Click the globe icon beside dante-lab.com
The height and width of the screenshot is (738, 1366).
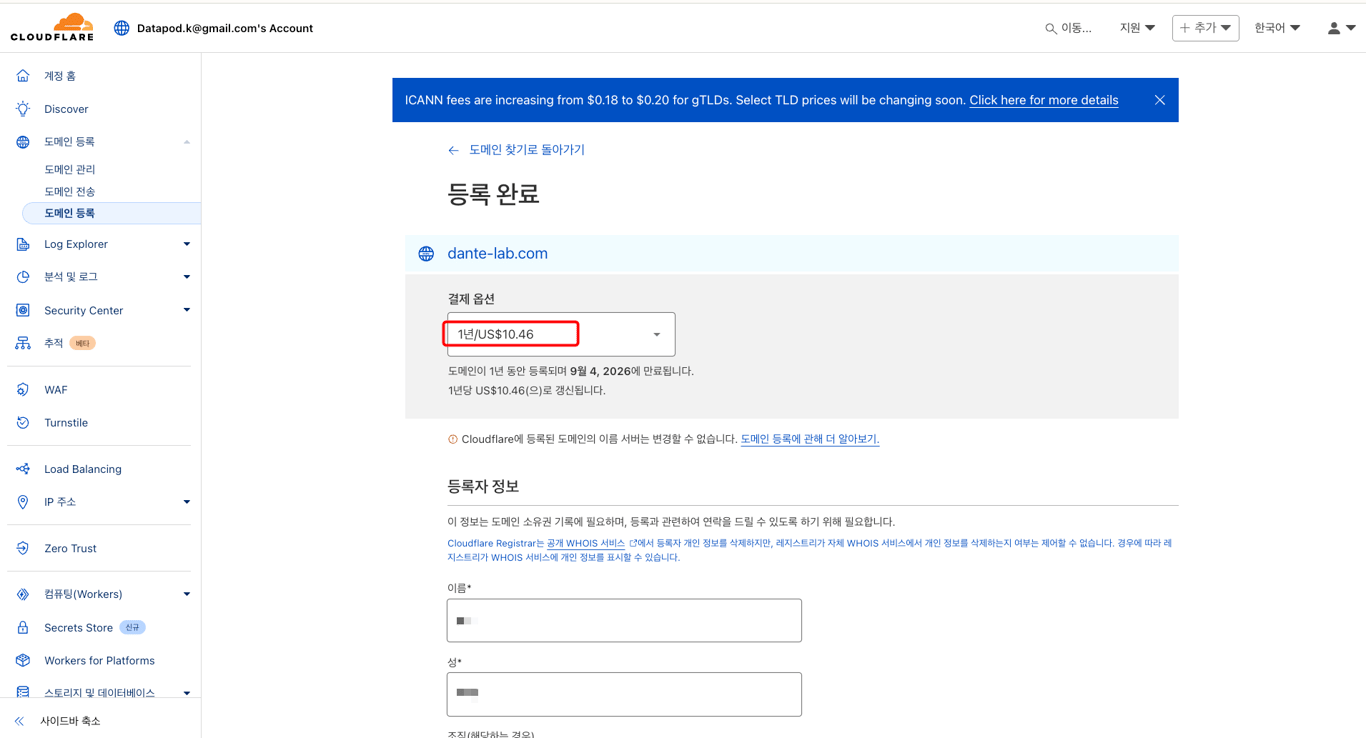(426, 254)
